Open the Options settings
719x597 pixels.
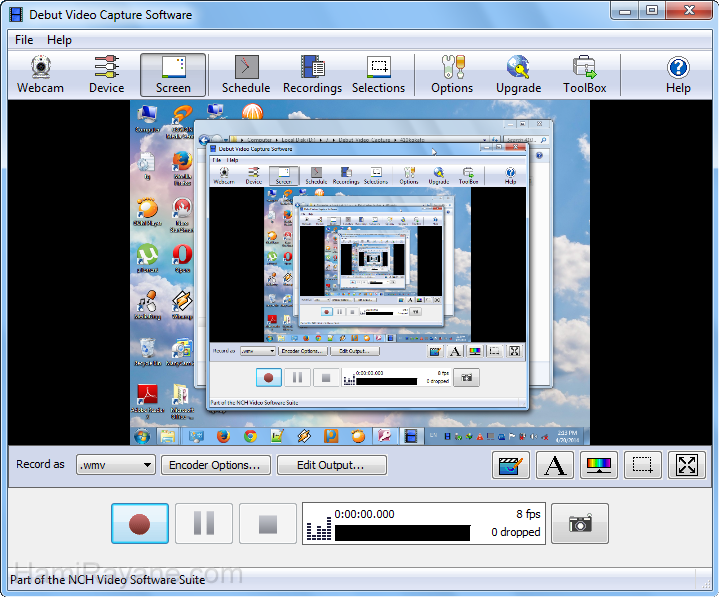(452, 75)
